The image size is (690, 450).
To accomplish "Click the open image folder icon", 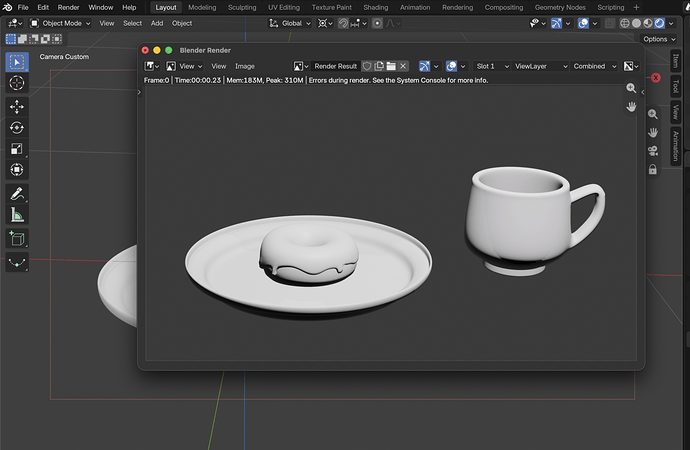I will click(x=391, y=66).
